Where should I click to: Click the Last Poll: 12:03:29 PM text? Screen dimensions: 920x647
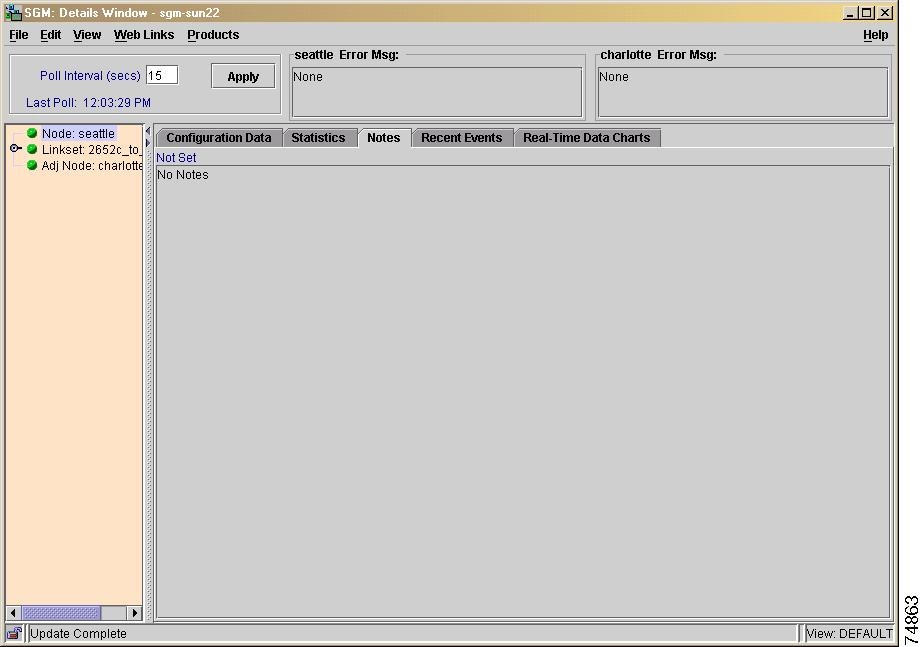tap(89, 103)
